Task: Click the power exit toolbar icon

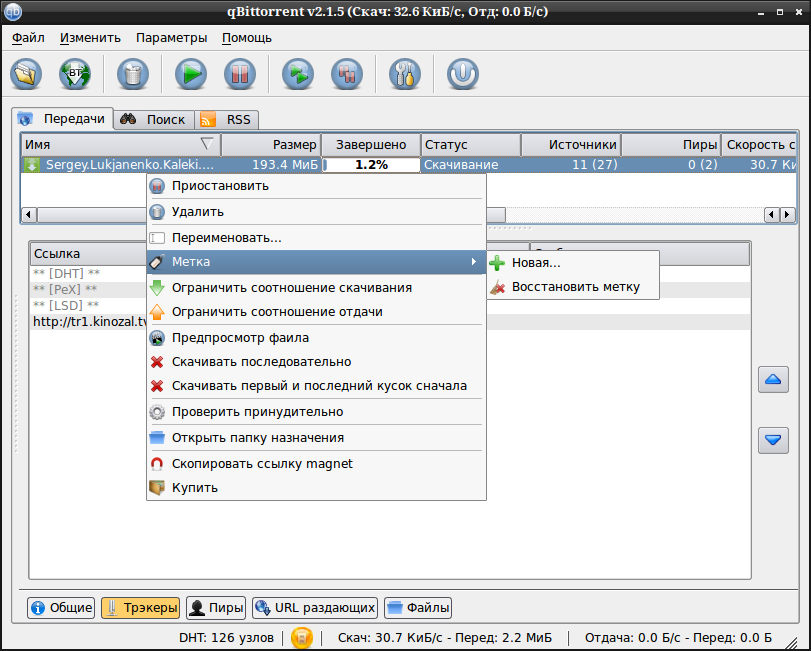Action: [463, 74]
